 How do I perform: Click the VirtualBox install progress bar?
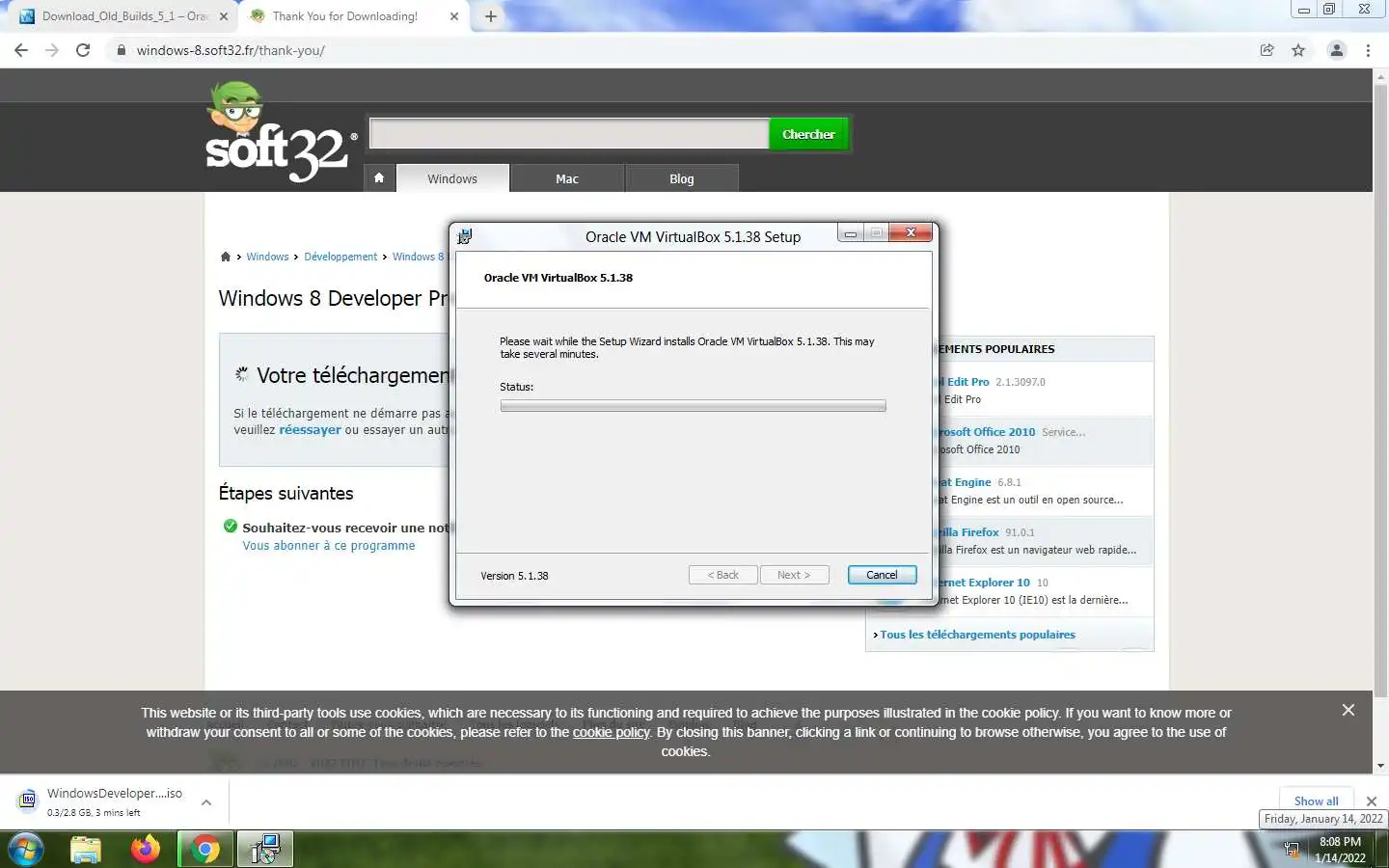click(x=693, y=406)
